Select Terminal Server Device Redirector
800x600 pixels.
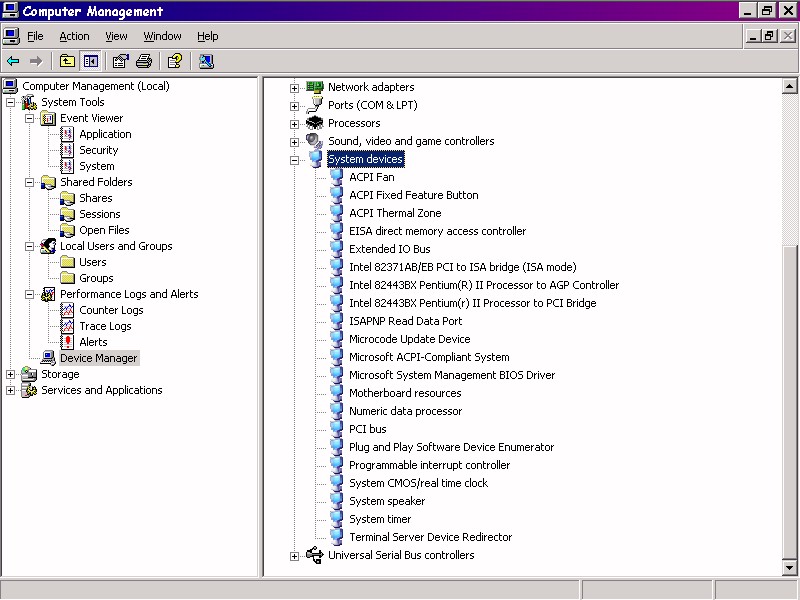click(430, 537)
